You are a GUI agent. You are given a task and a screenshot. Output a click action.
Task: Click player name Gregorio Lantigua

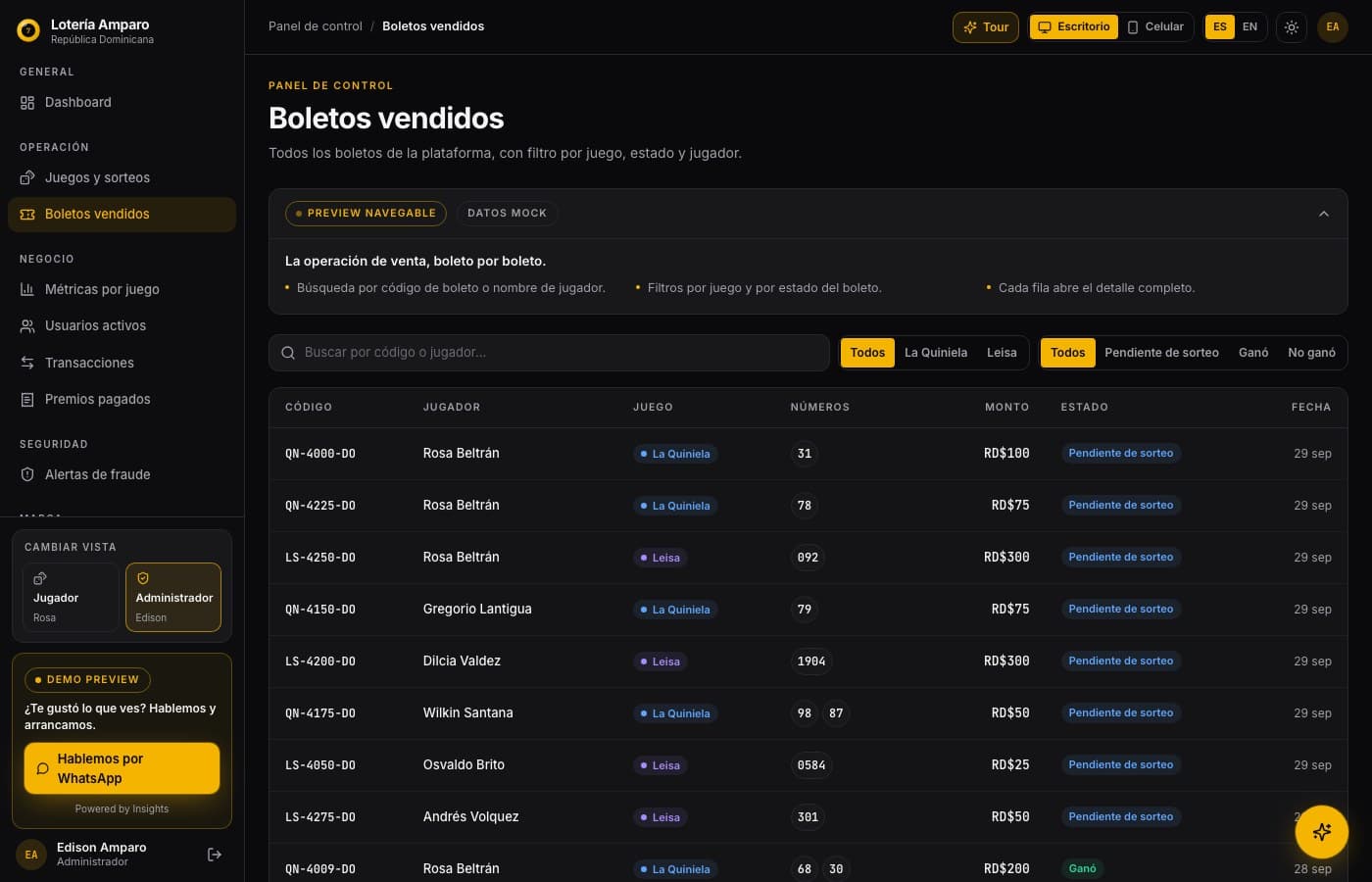477,609
